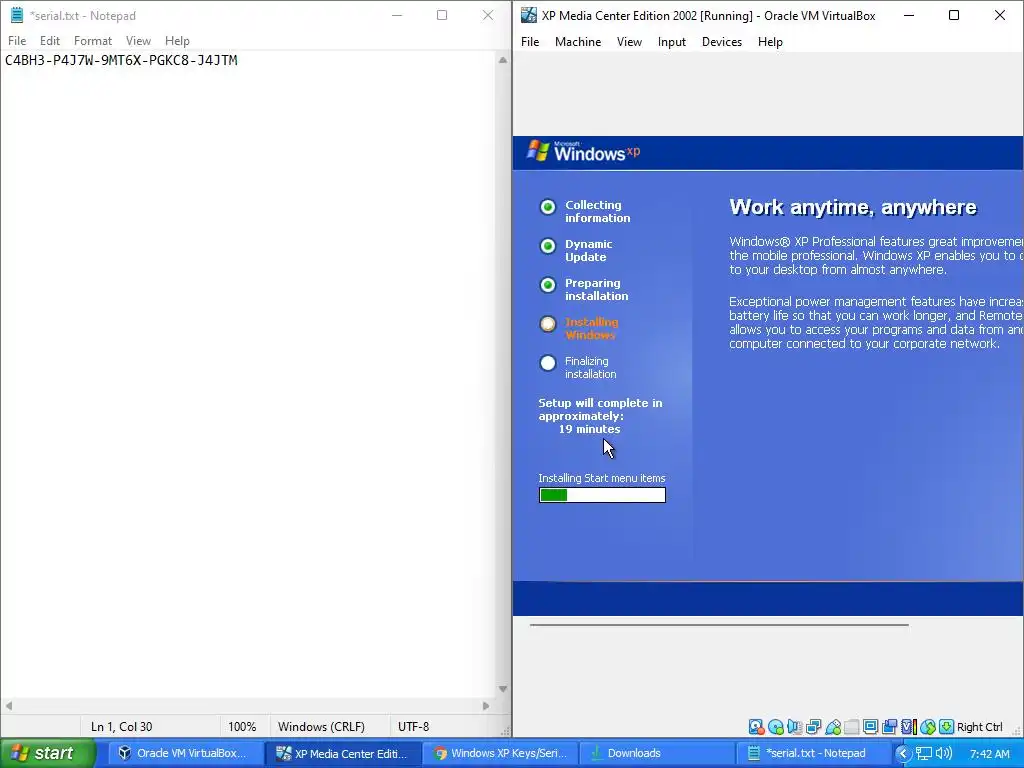Image resolution: width=1024 pixels, height=768 pixels.
Task: Open VirtualBox Input menu
Action: click(672, 42)
